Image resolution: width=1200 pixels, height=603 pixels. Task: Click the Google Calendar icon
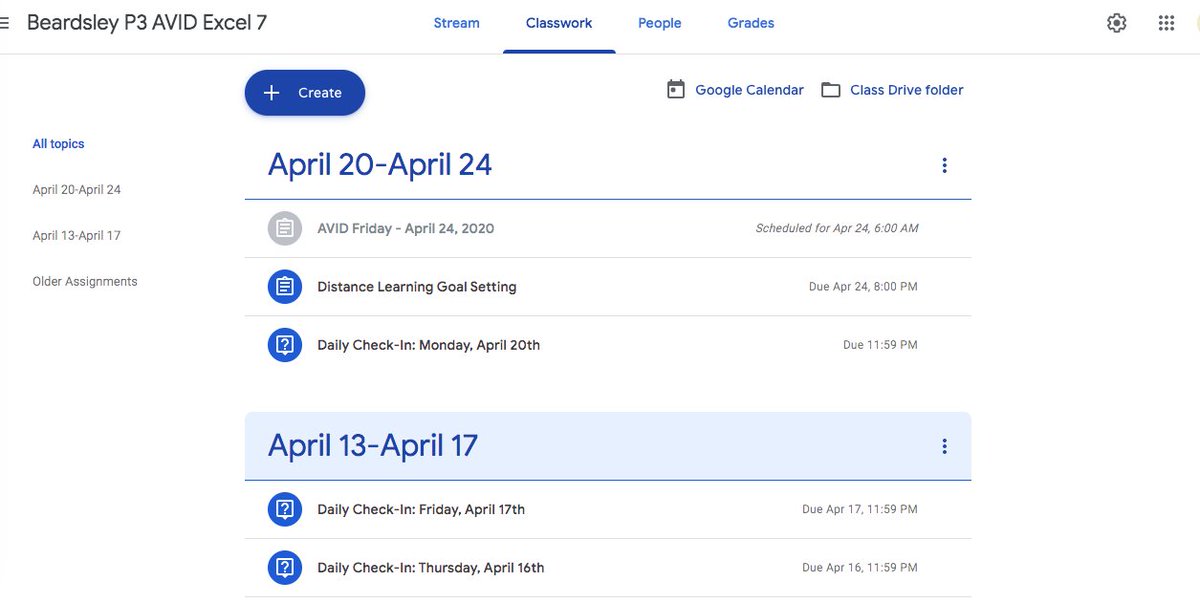[x=676, y=90]
